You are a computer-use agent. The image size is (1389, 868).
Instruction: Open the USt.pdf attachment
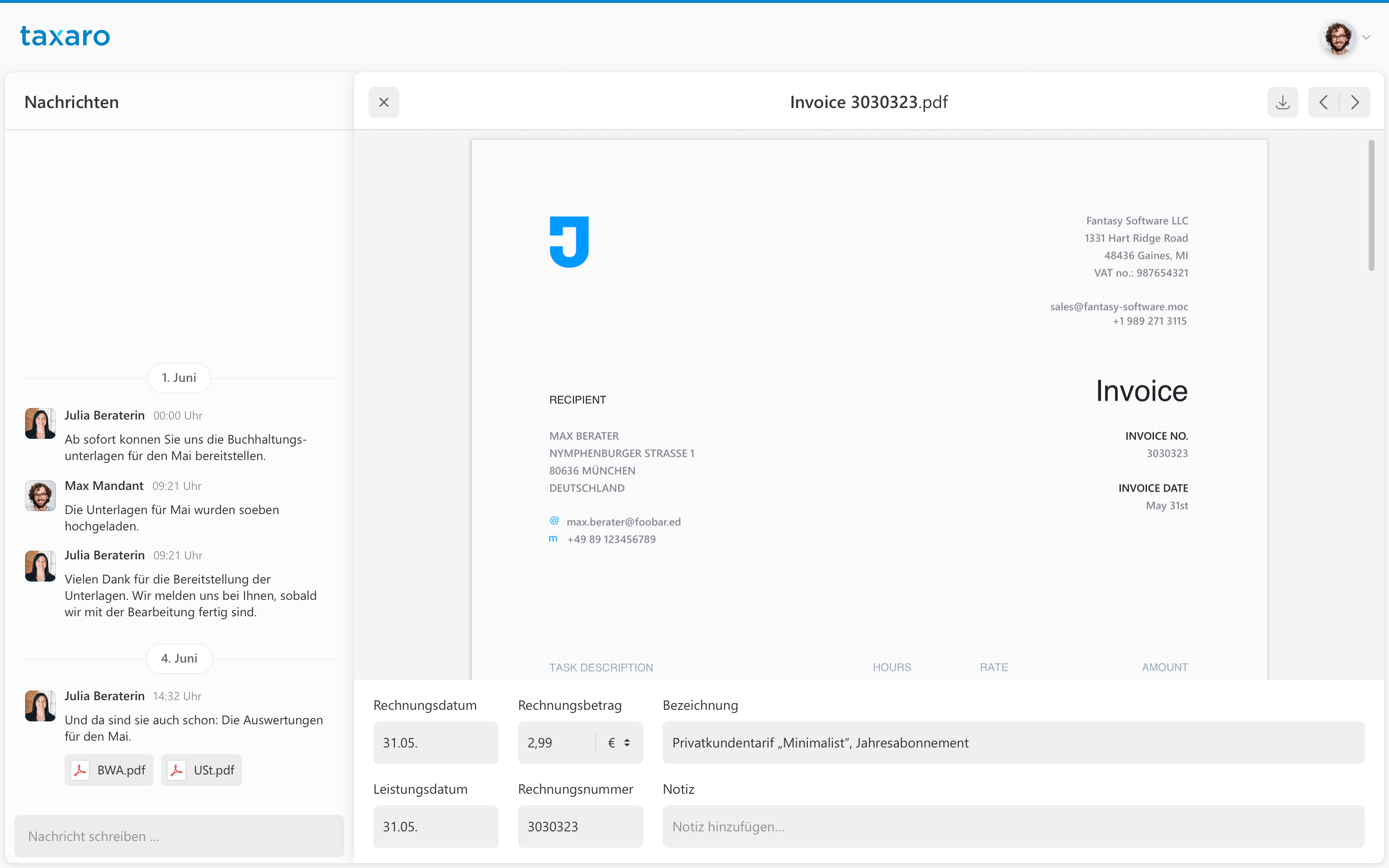click(x=214, y=770)
